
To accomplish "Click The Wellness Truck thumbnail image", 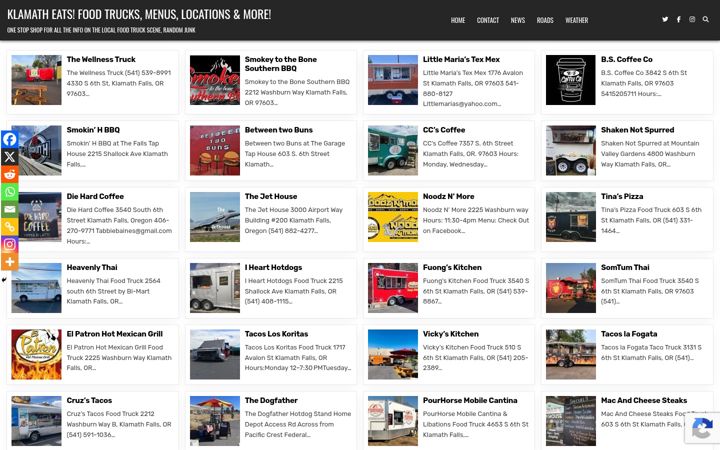I will (36, 80).
